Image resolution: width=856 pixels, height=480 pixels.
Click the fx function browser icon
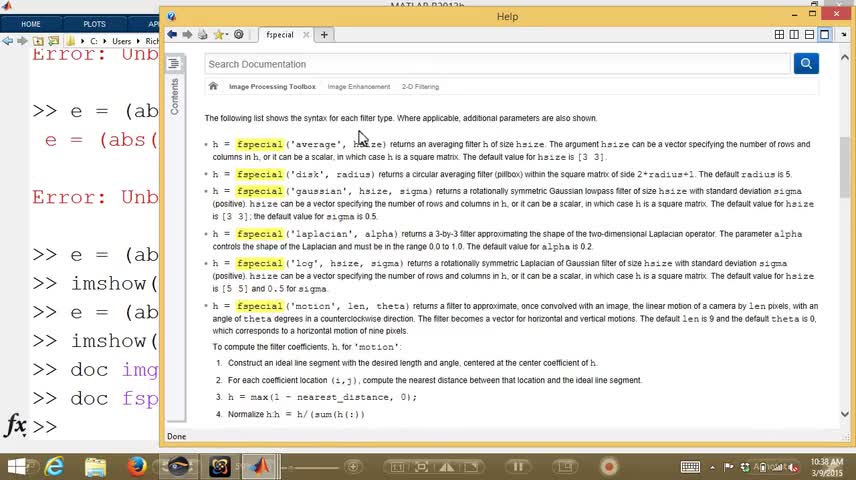pyautogui.click(x=15, y=425)
